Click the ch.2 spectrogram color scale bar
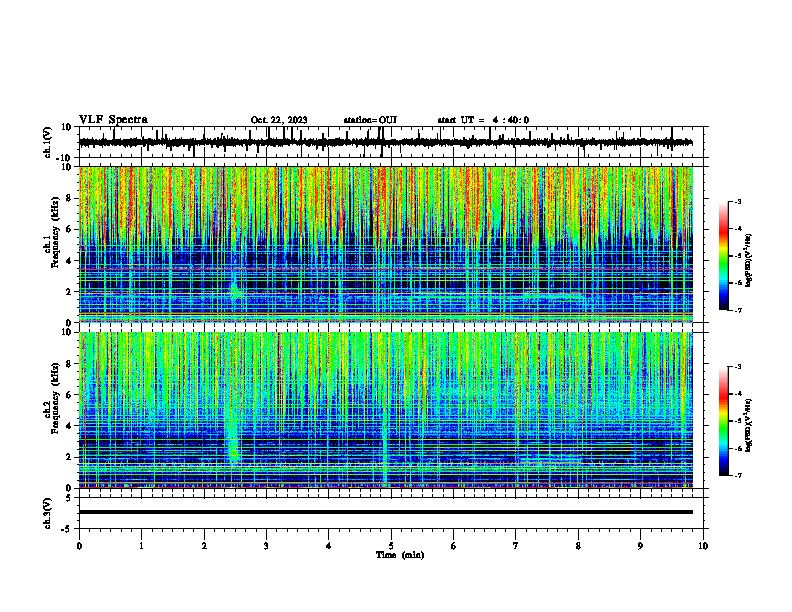This screenshot has width=792, height=612. [723, 421]
